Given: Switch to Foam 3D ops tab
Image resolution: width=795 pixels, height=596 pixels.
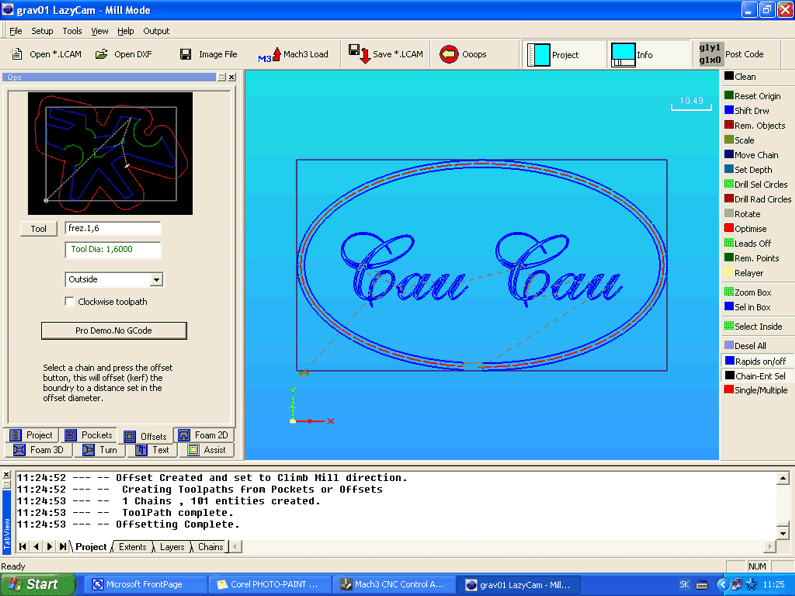Looking at the screenshot, I should pos(39,450).
